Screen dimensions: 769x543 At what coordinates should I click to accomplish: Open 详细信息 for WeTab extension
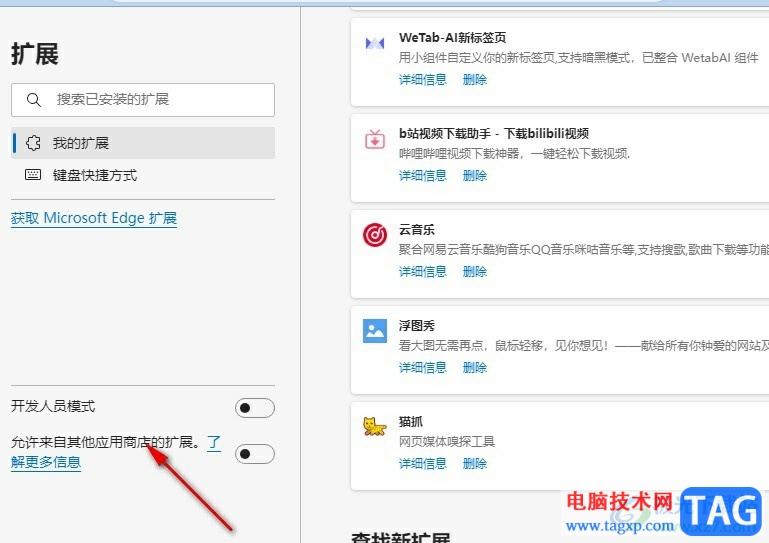point(423,79)
